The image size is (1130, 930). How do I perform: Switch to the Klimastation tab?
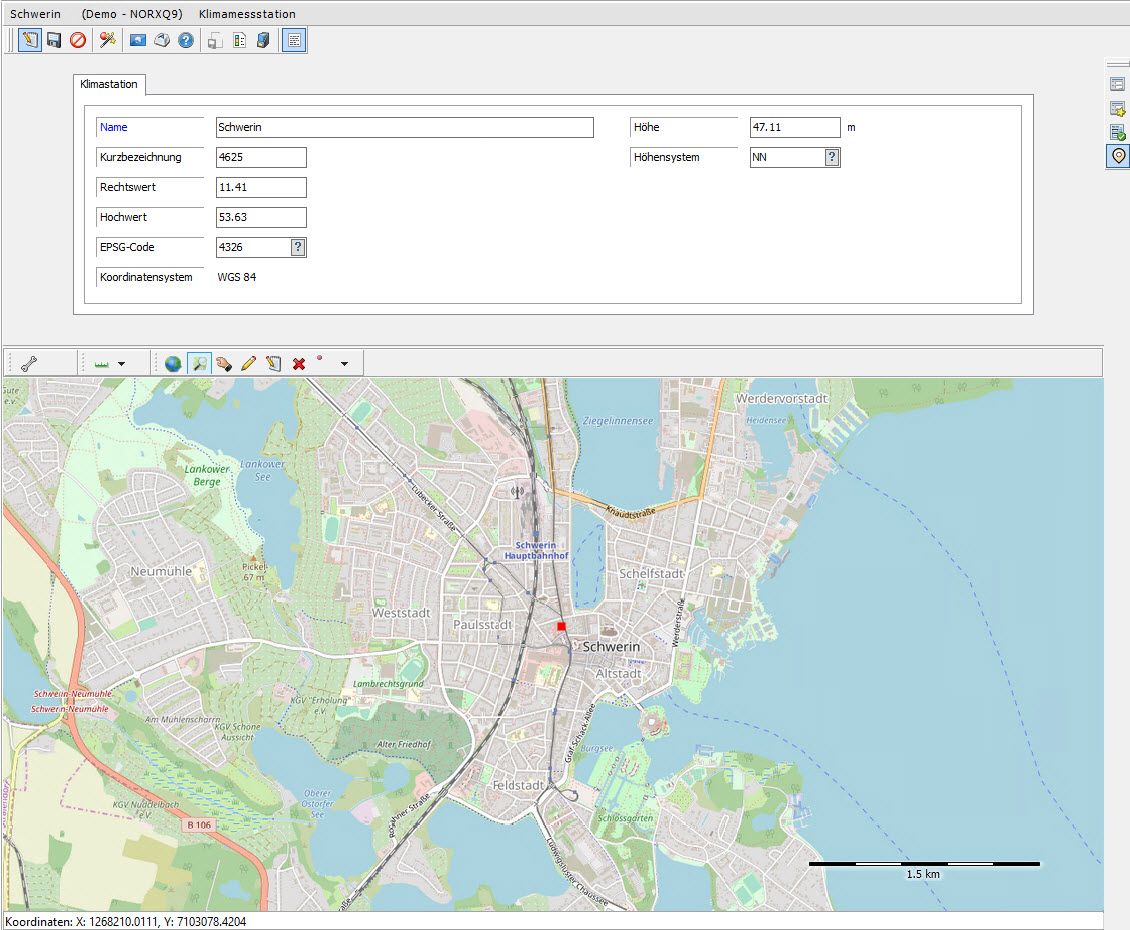click(109, 84)
